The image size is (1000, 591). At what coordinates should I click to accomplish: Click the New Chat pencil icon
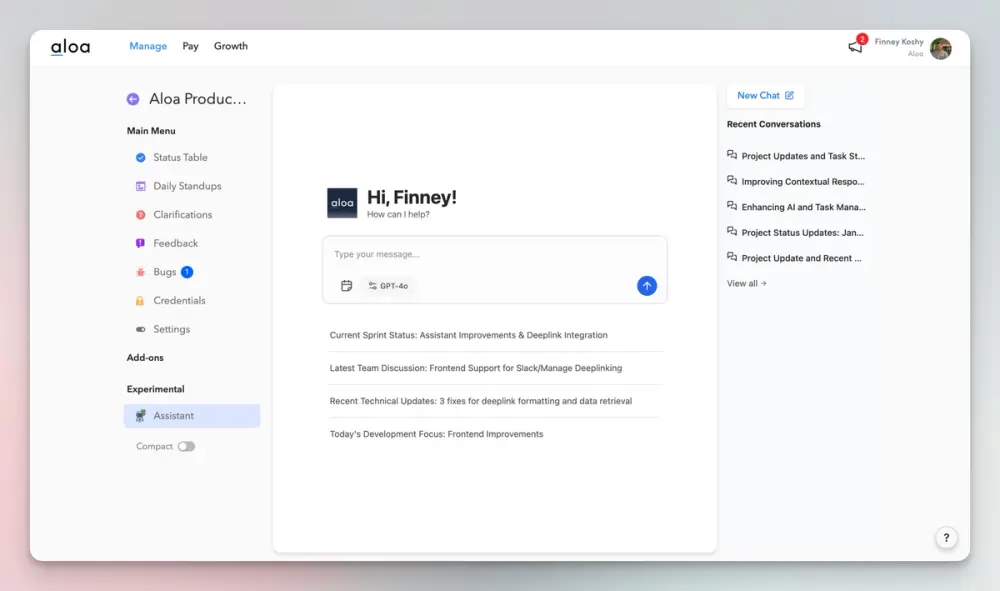[789, 96]
